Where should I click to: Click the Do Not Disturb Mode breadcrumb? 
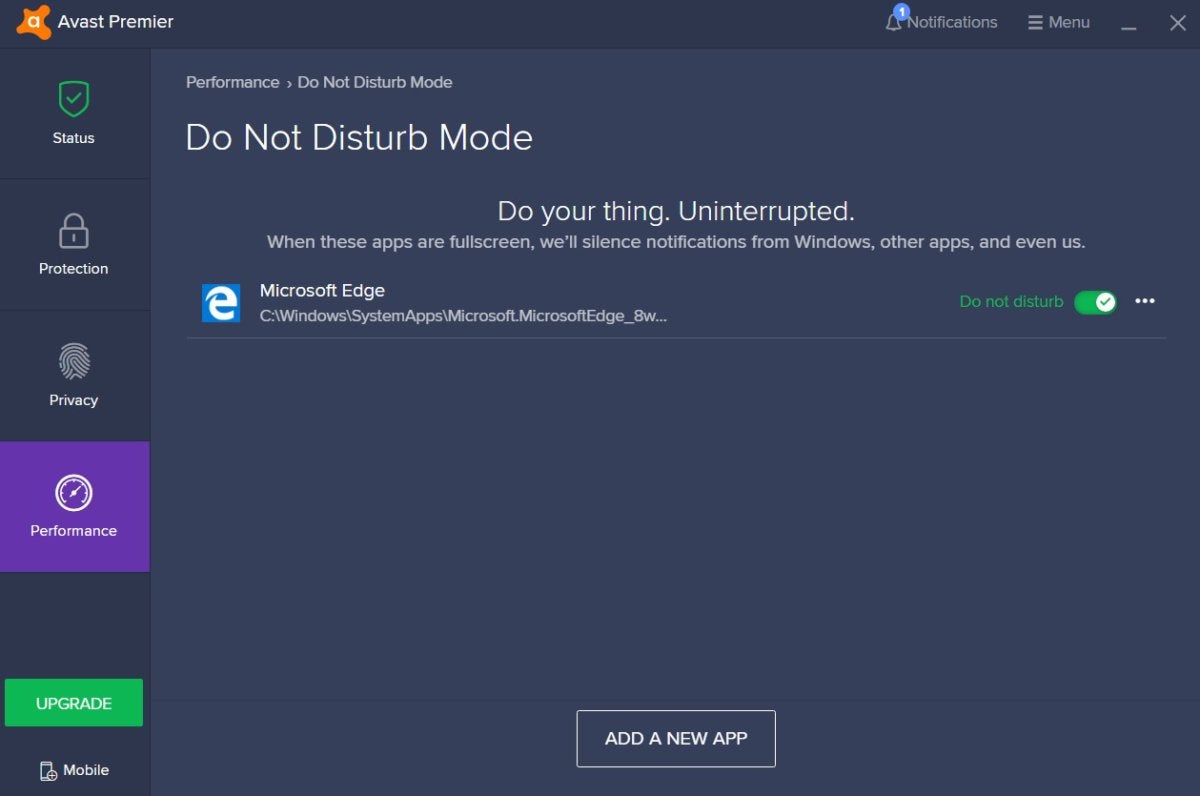click(375, 82)
